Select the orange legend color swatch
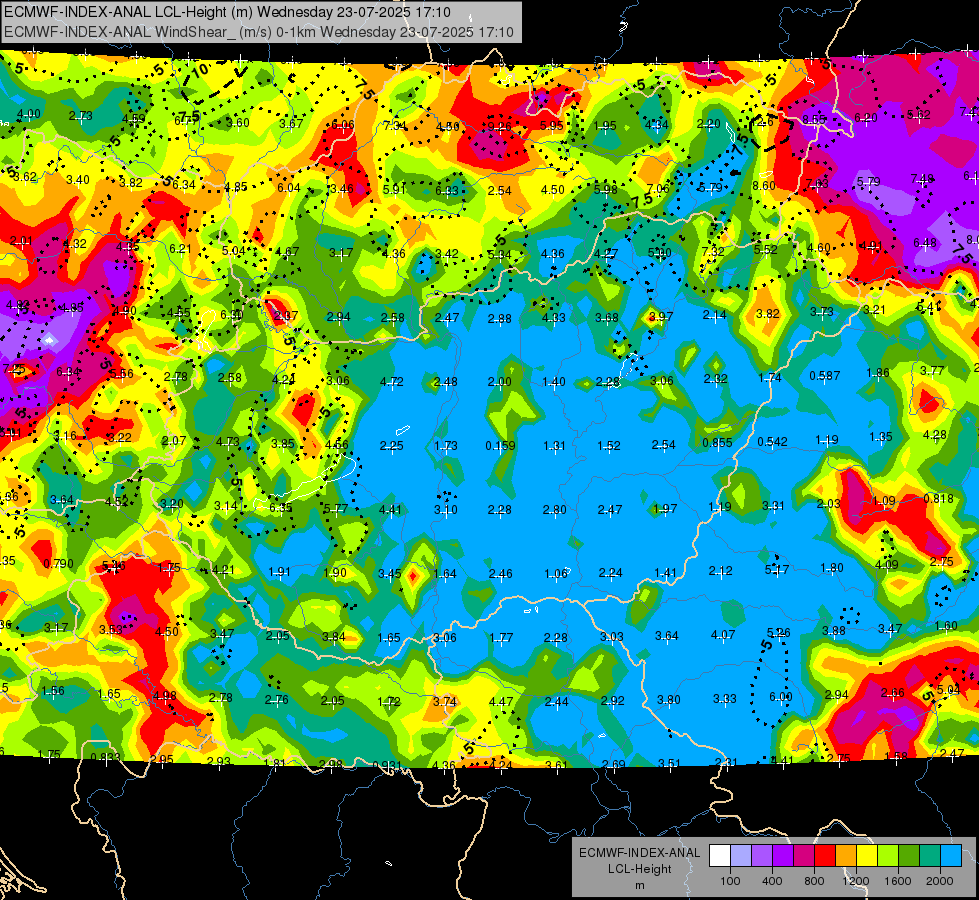Viewport: 979px width, 900px height. [846, 856]
